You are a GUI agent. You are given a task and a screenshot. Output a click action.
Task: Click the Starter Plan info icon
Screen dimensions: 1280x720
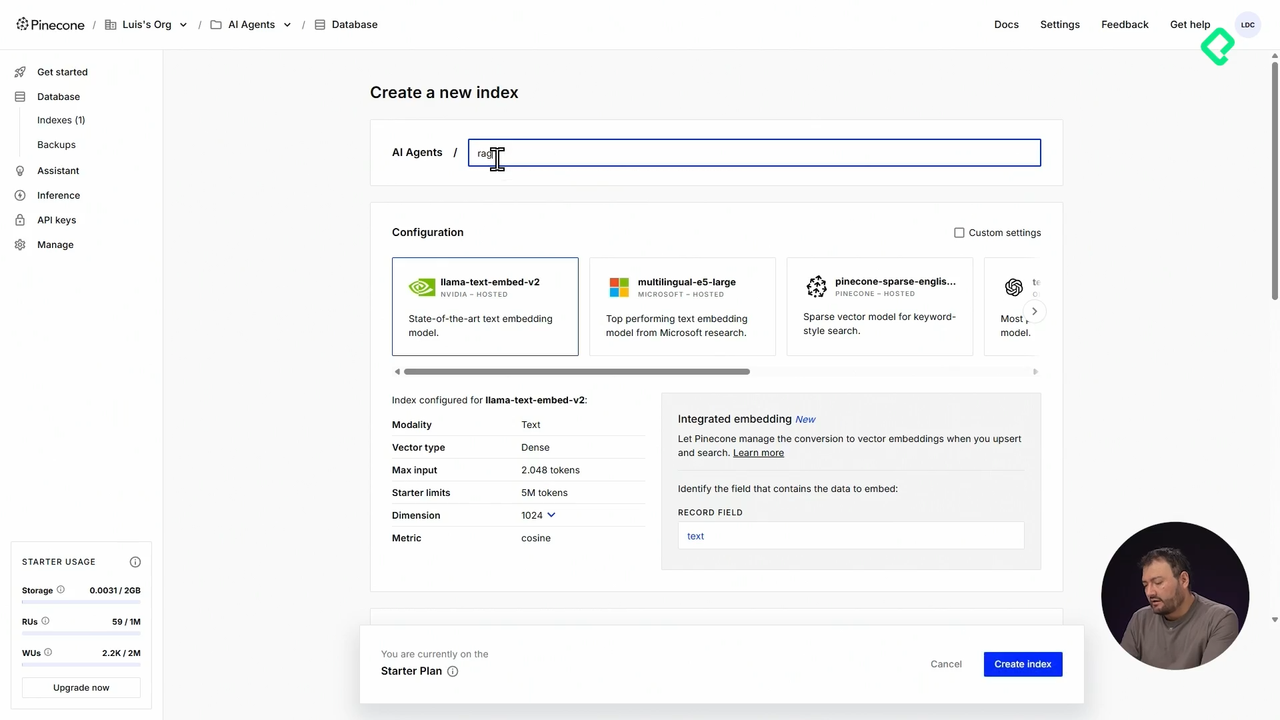coord(452,671)
